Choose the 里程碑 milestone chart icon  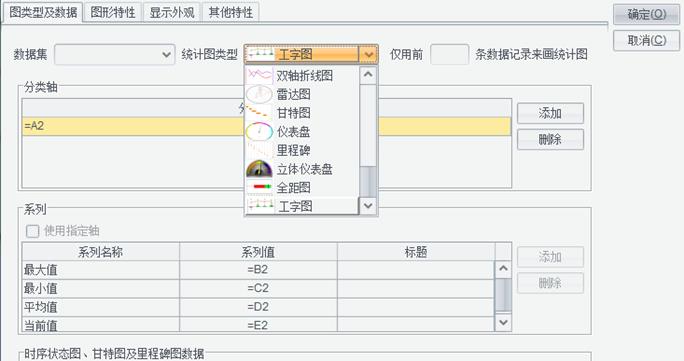260,150
